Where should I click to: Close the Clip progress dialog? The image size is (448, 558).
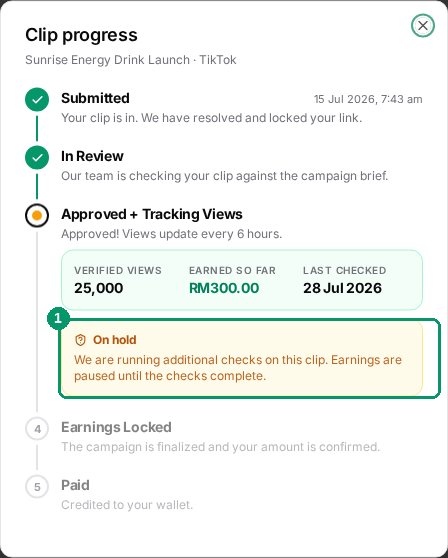pyautogui.click(x=423, y=25)
